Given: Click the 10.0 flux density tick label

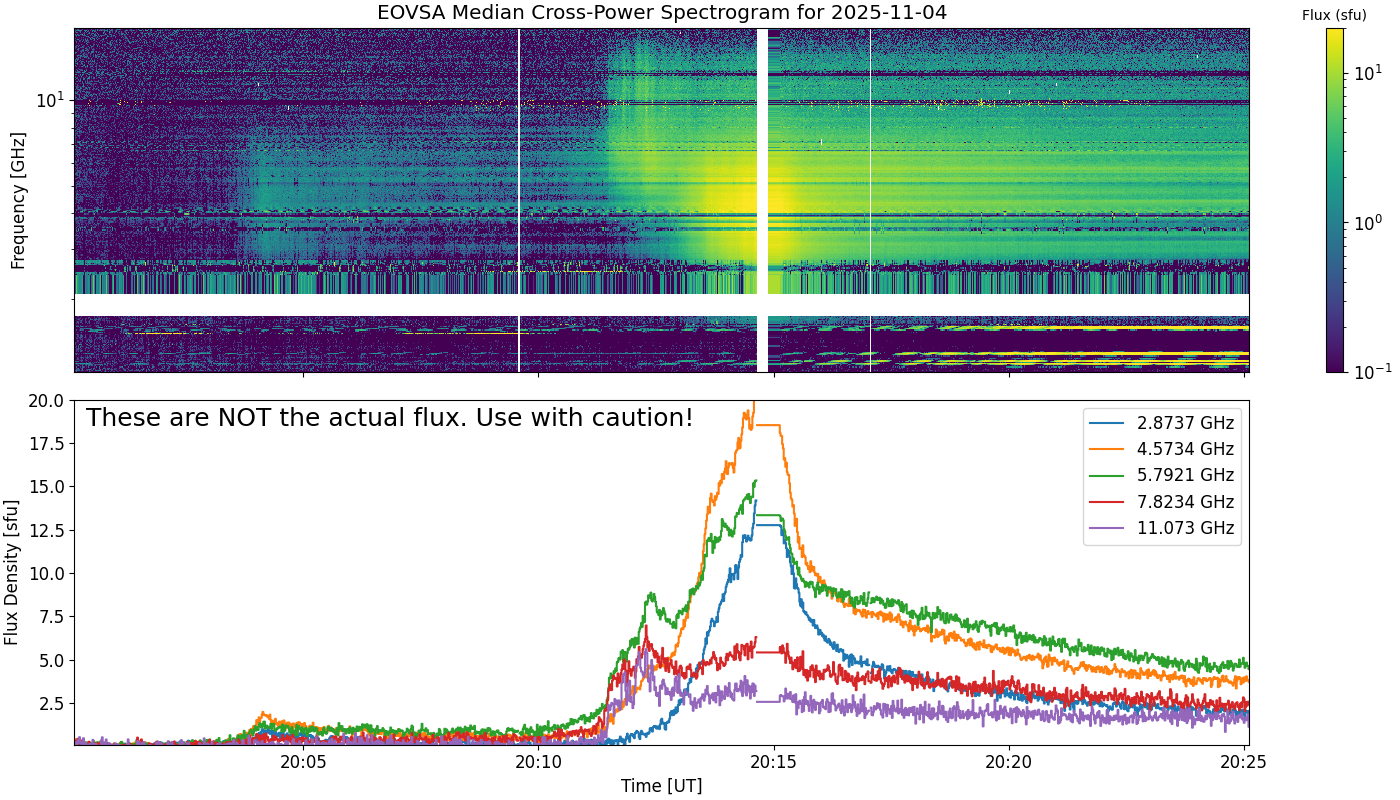Looking at the screenshot, I should pyautogui.click(x=46, y=573).
